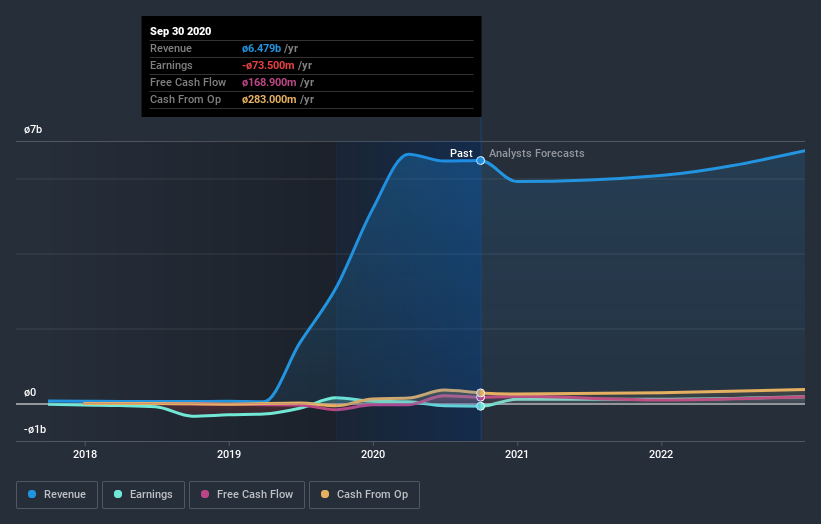The height and width of the screenshot is (524, 821).
Task: Click the 2021 x-axis label
Action: click(517, 454)
